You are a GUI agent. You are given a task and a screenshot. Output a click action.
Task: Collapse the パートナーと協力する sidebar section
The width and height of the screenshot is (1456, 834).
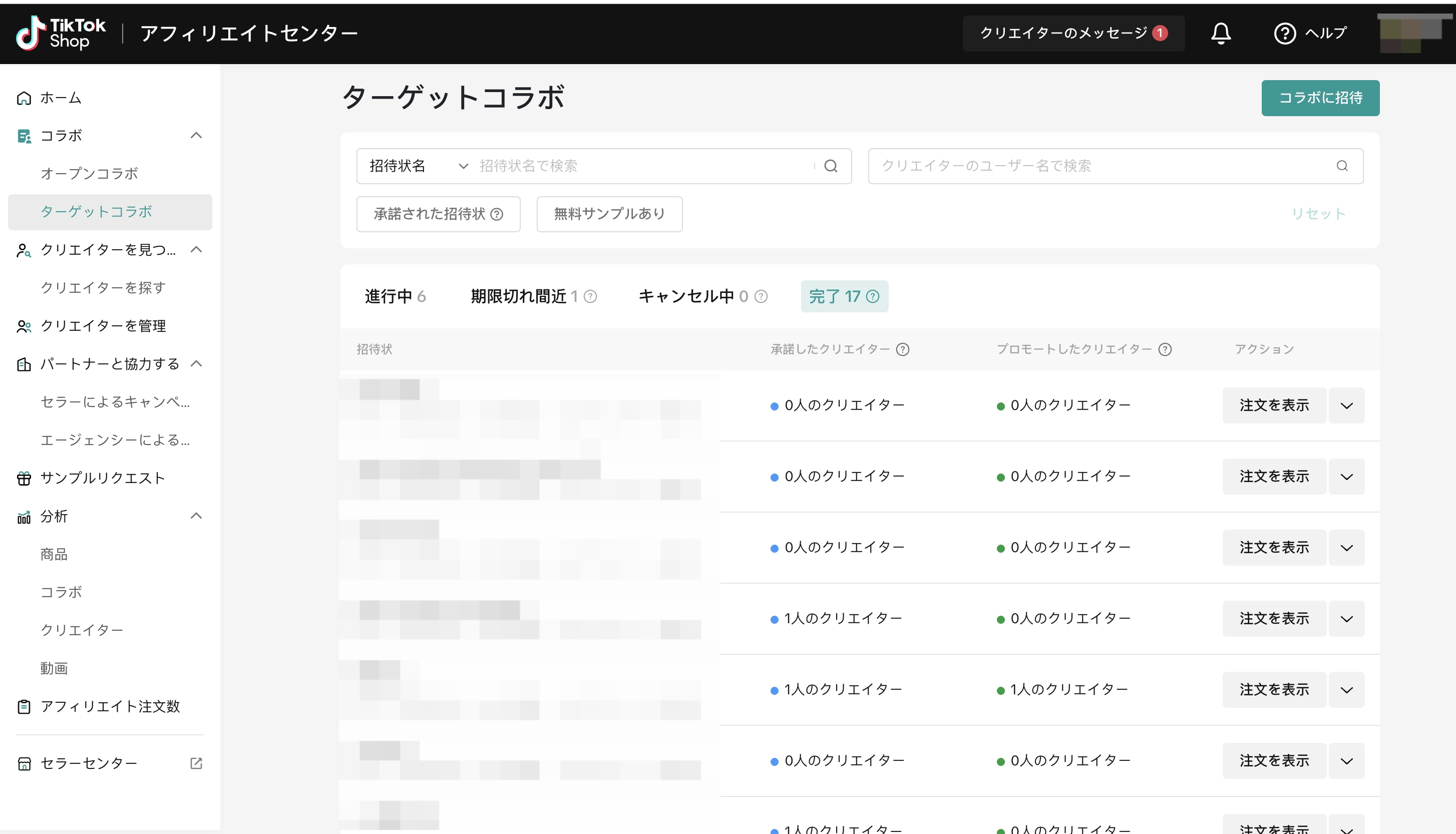pyautogui.click(x=196, y=364)
